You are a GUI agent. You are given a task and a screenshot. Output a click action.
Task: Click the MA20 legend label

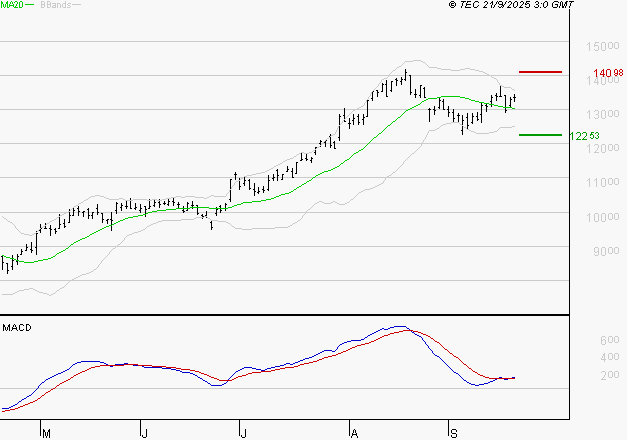point(12,5)
